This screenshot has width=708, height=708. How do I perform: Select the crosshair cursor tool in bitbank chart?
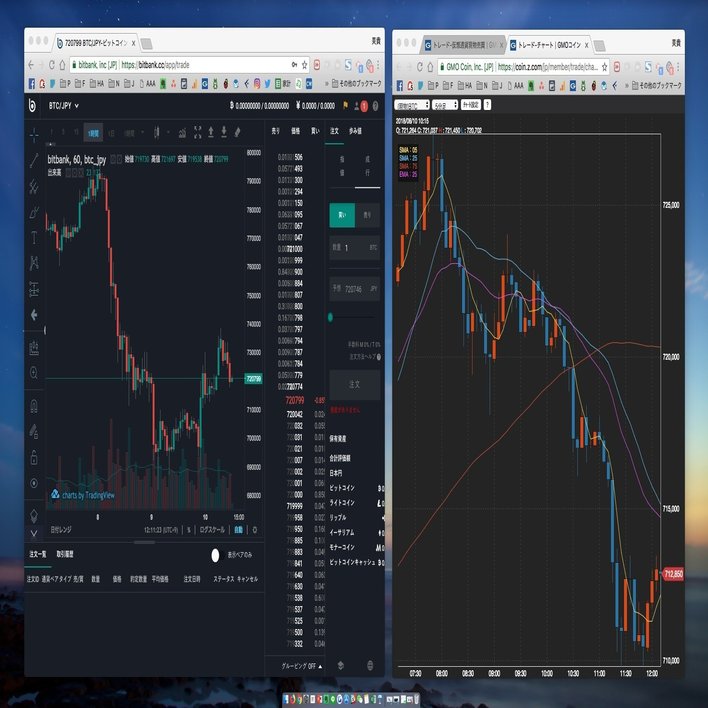(x=34, y=135)
